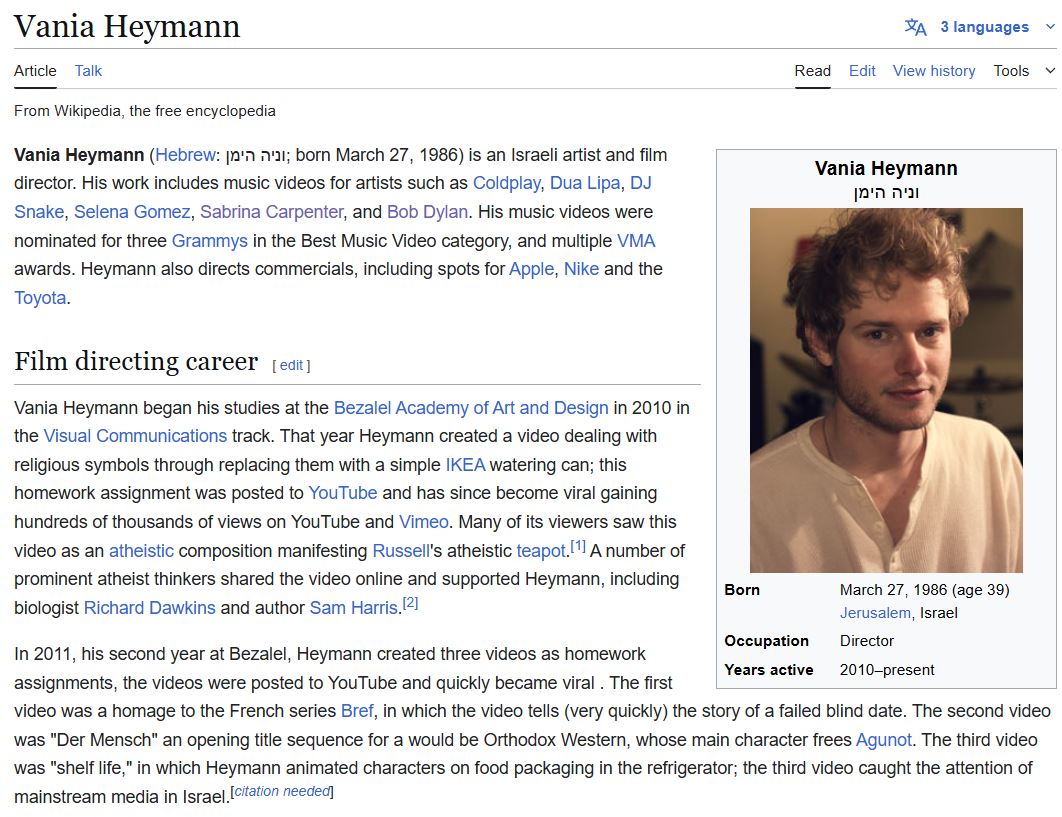The image size is (1062, 817).
Task: Click the Born label in infobox
Action: pyautogui.click(x=742, y=590)
